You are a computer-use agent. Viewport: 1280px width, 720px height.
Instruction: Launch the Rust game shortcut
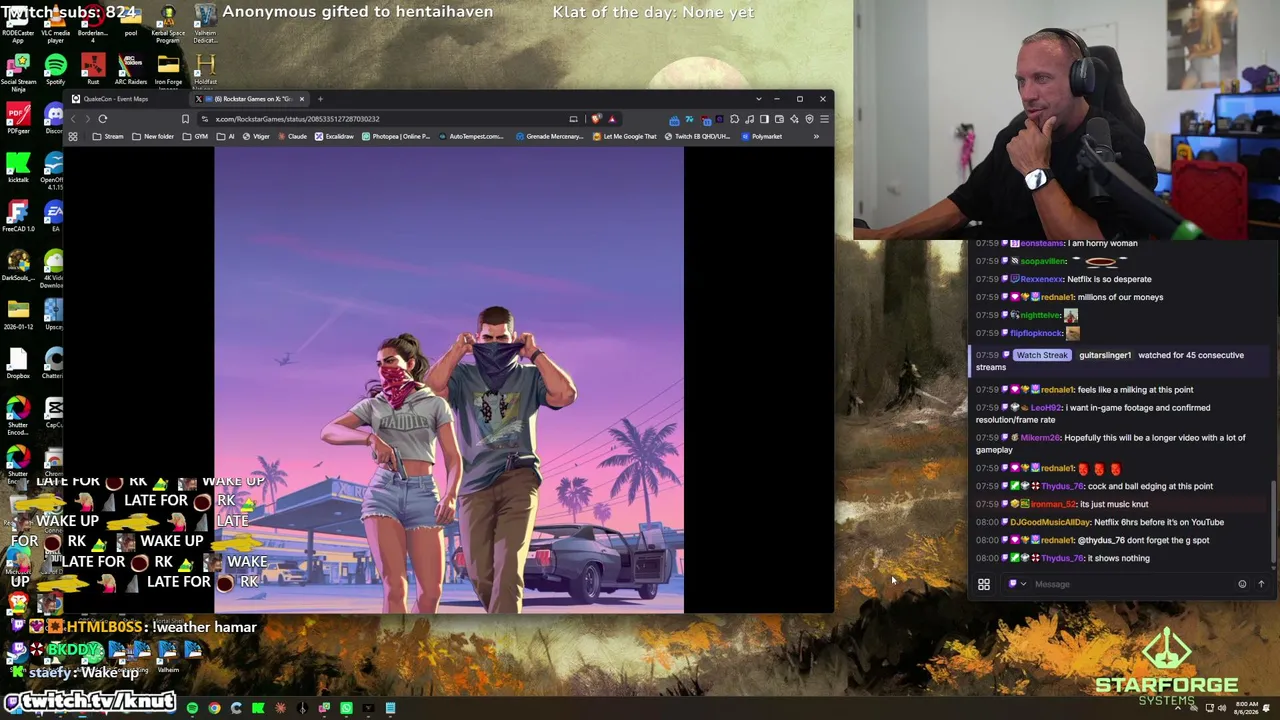[92, 68]
